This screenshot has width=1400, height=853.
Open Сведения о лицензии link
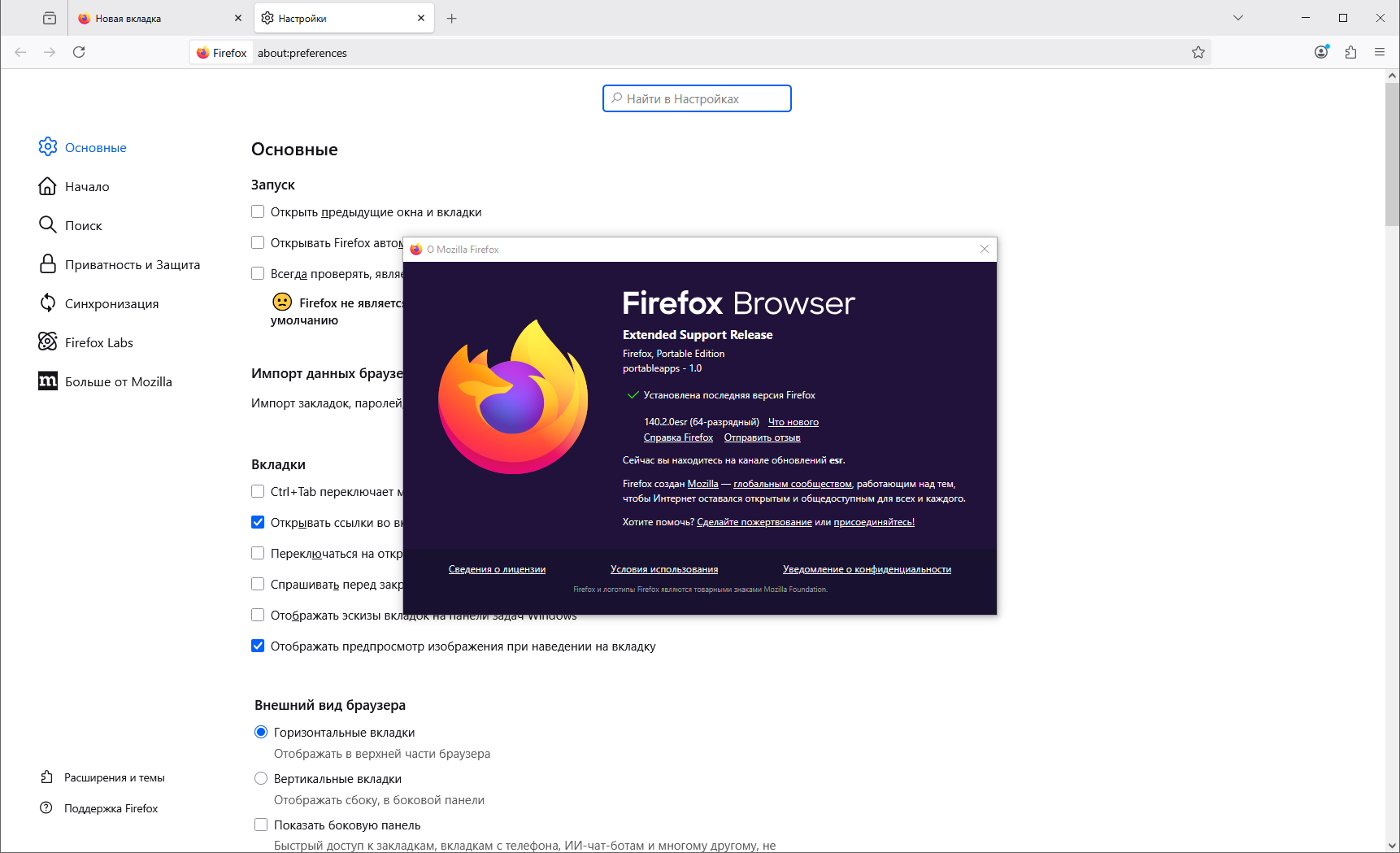[497, 569]
